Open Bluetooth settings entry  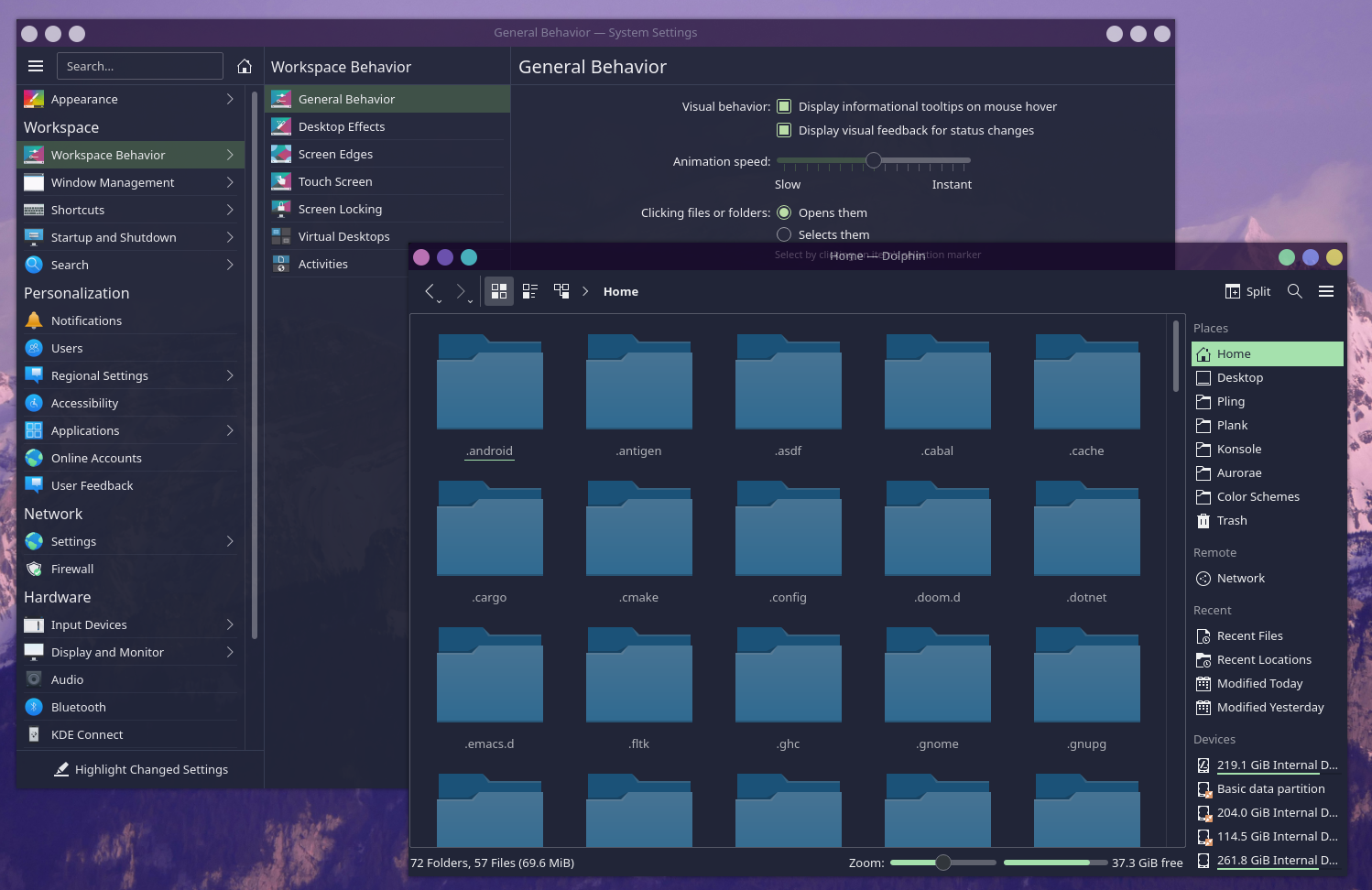coord(131,707)
